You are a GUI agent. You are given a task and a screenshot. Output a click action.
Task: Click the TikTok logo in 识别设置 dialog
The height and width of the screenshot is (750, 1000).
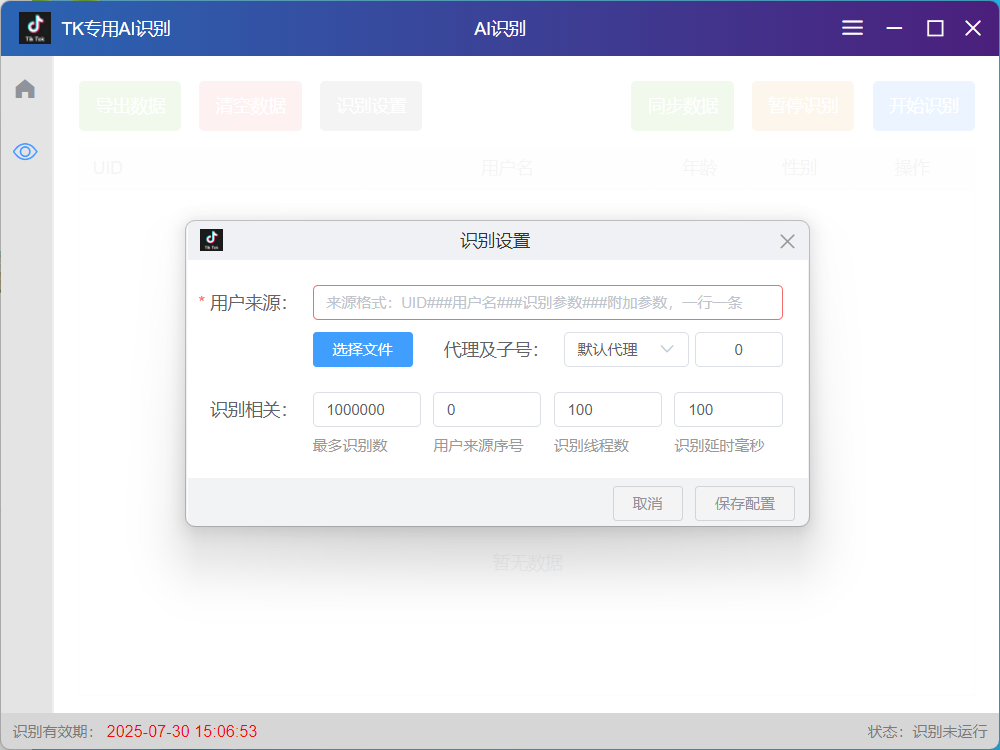212,240
